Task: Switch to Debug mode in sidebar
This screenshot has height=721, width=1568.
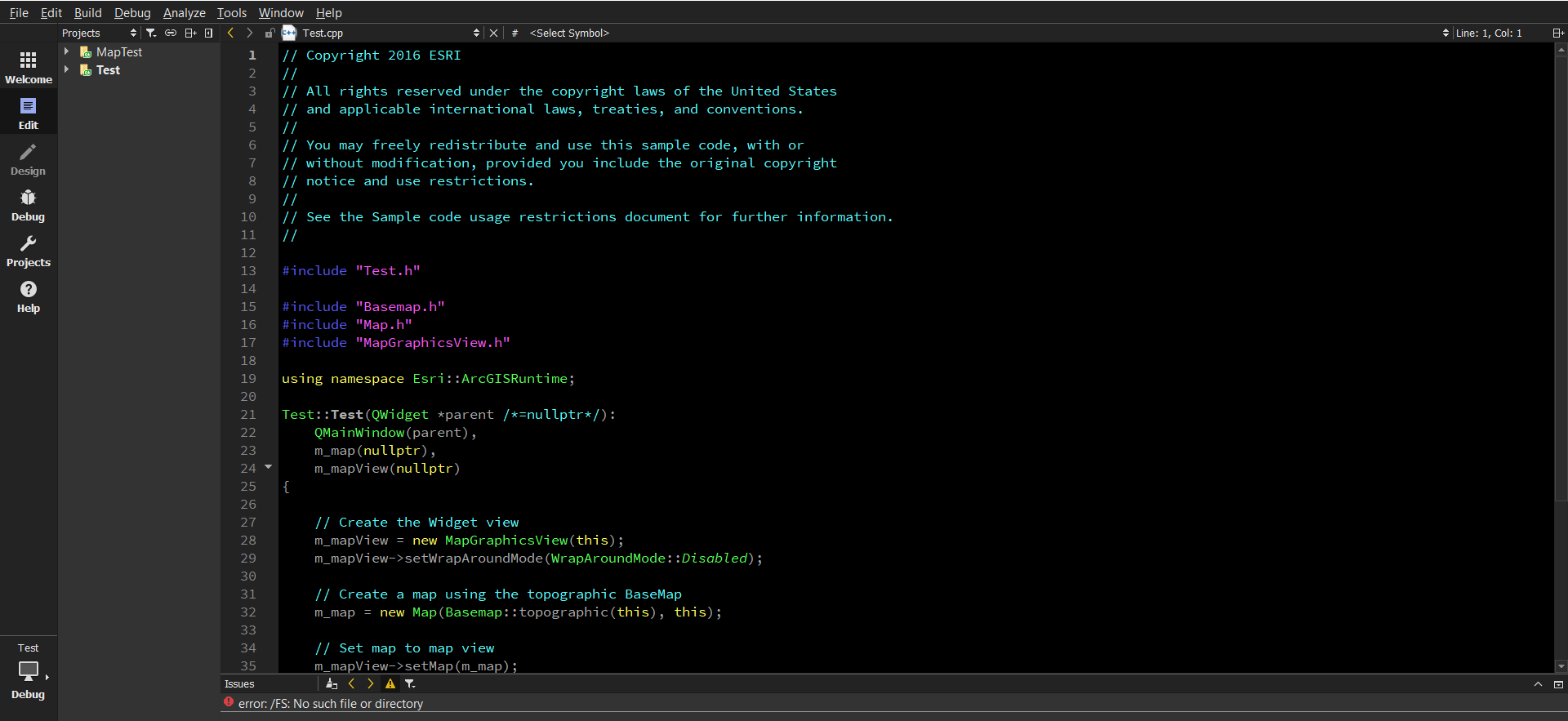Action: [29, 204]
